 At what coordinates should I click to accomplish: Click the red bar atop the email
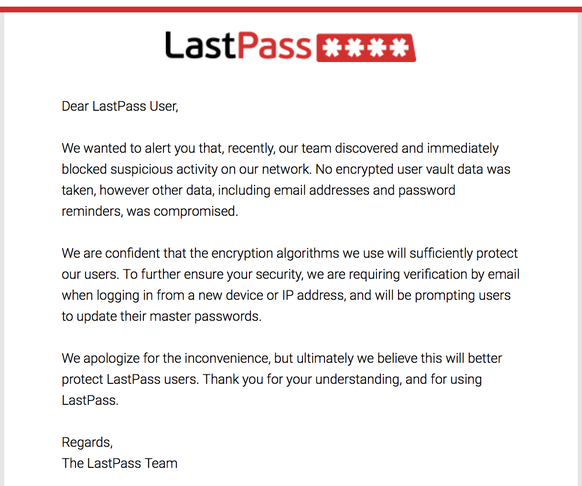pos(291,9)
